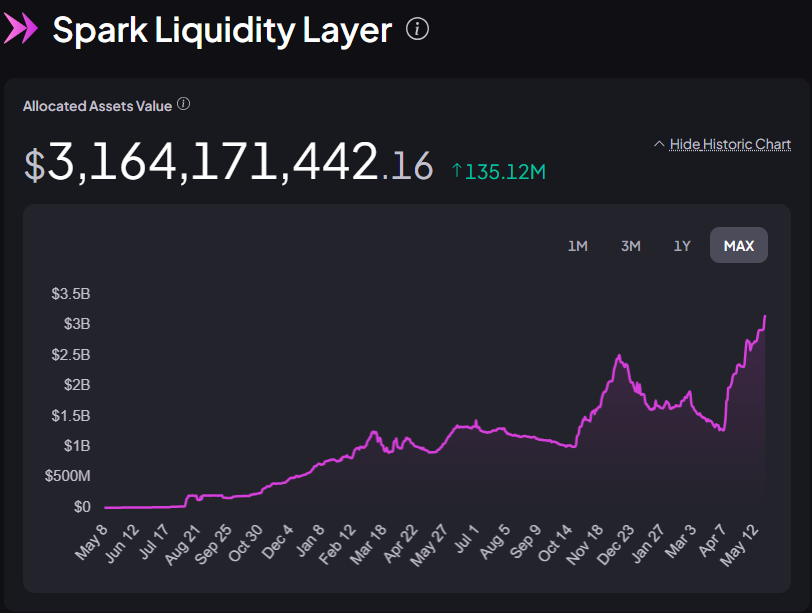Click the Jul 17 x-axis date label
Screen dimensions: 812x613
[x=154, y=542]
